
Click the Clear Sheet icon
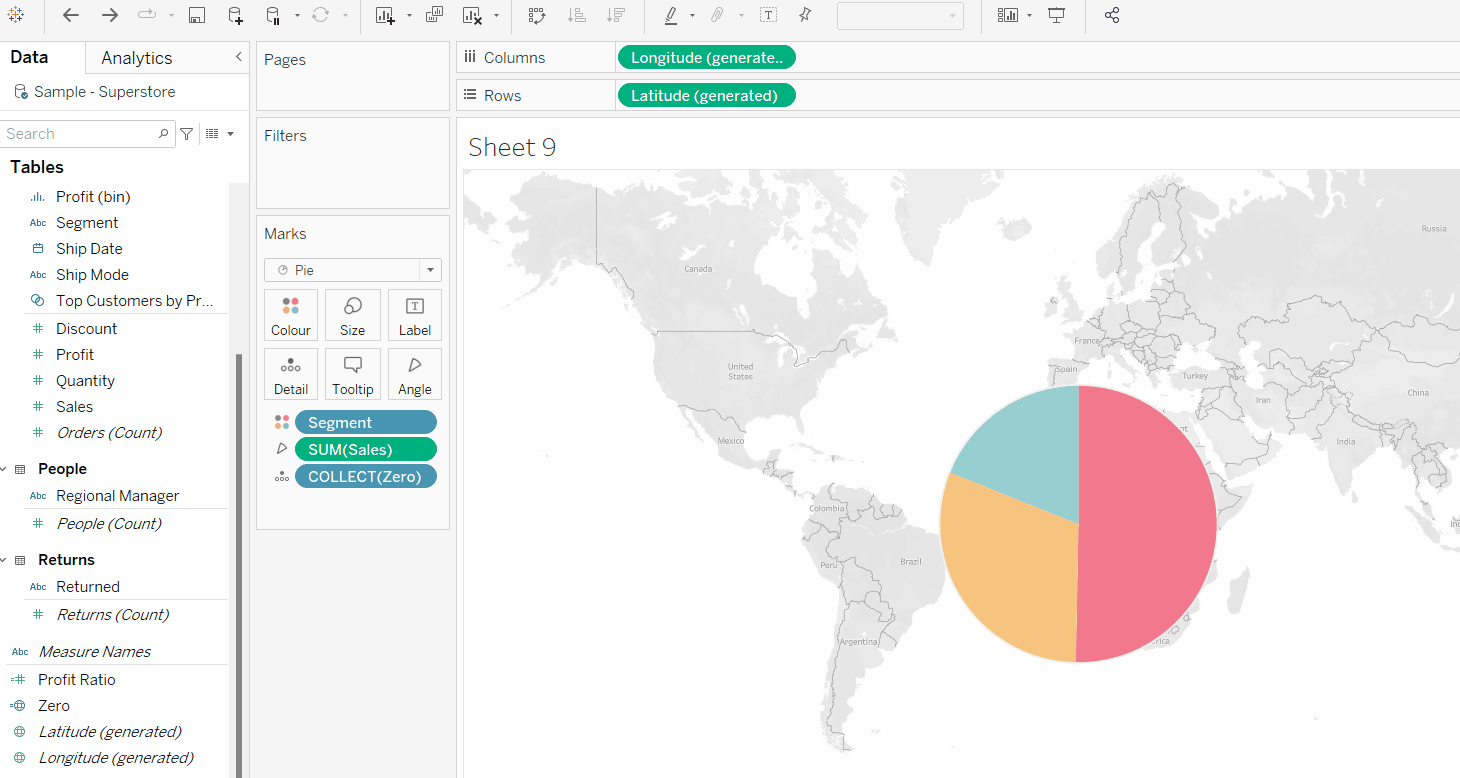tap(473, 15)
